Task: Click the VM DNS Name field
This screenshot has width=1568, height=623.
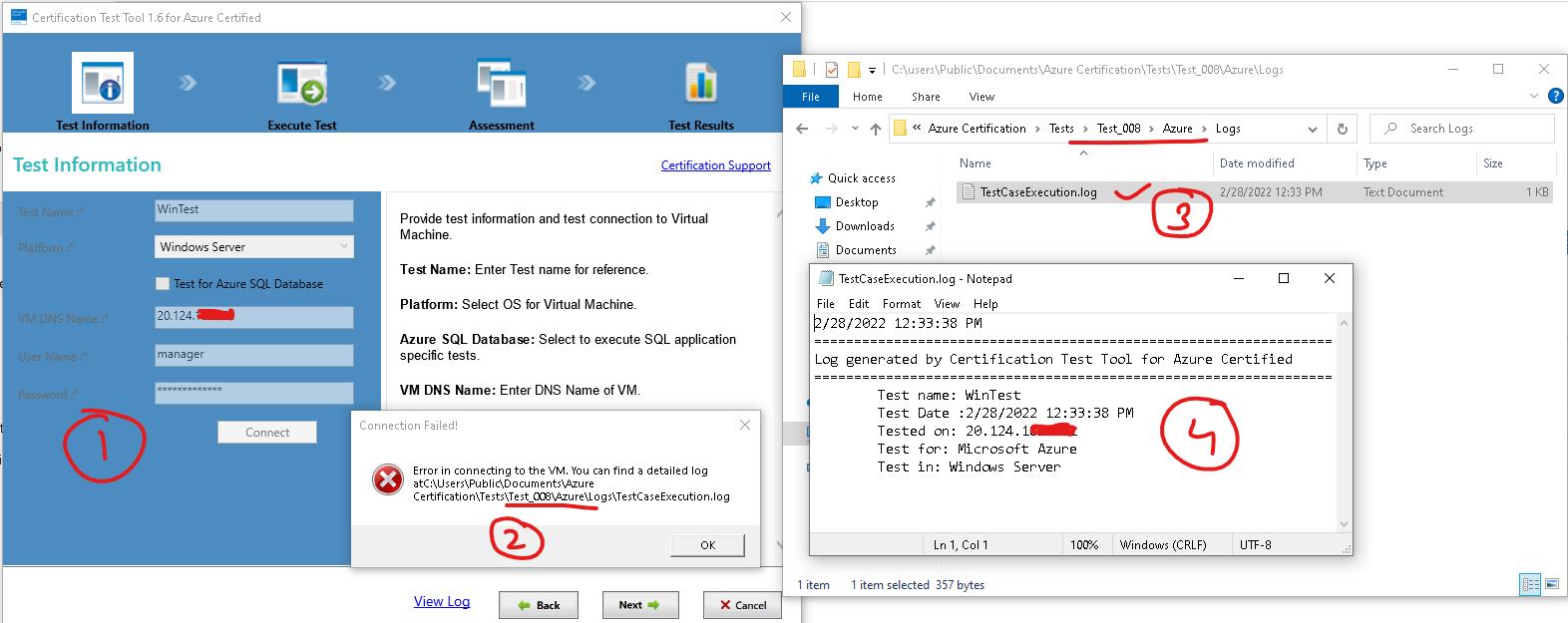Action: (x=254, y=317)
